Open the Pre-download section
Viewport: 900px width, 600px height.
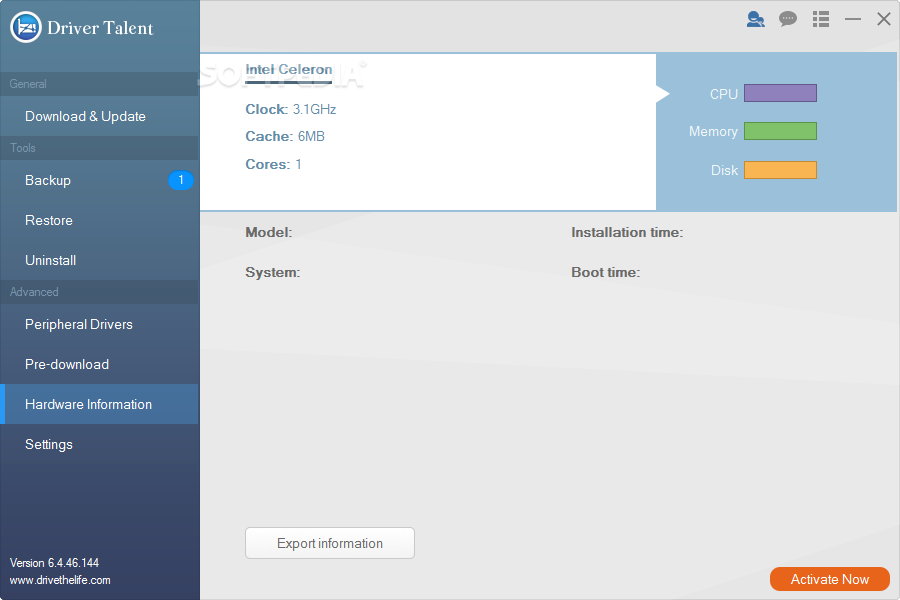[100, 365]
